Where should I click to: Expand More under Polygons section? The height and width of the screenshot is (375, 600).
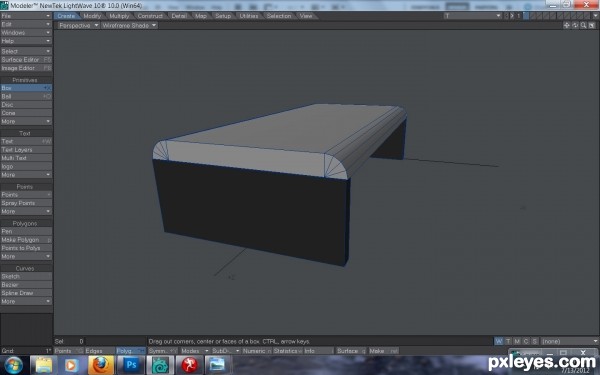[26, 256]
